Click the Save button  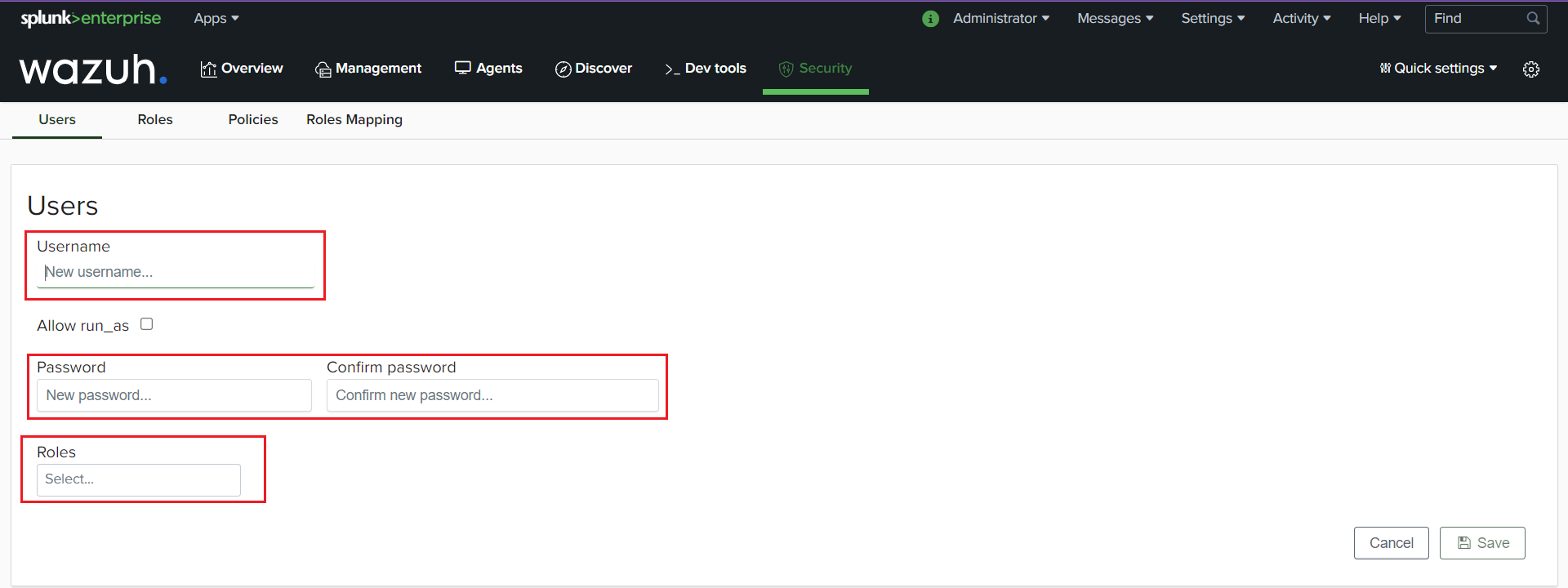tap(1482, 543)
